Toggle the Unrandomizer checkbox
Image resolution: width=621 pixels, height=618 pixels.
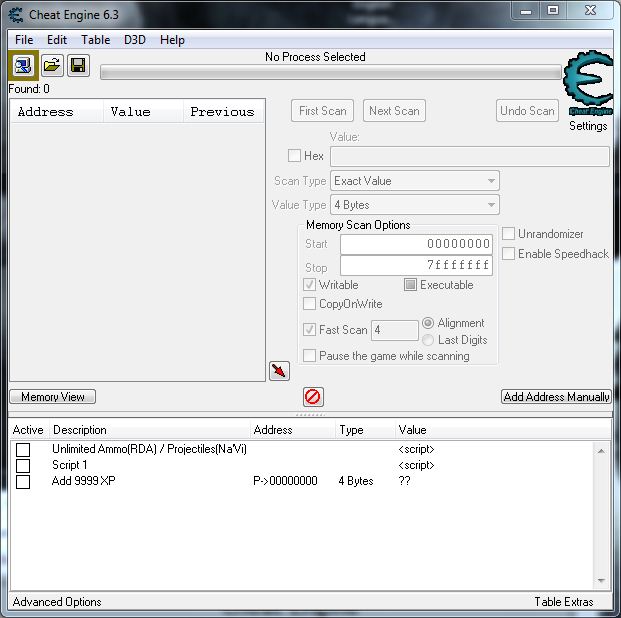[x=508, y=234]
